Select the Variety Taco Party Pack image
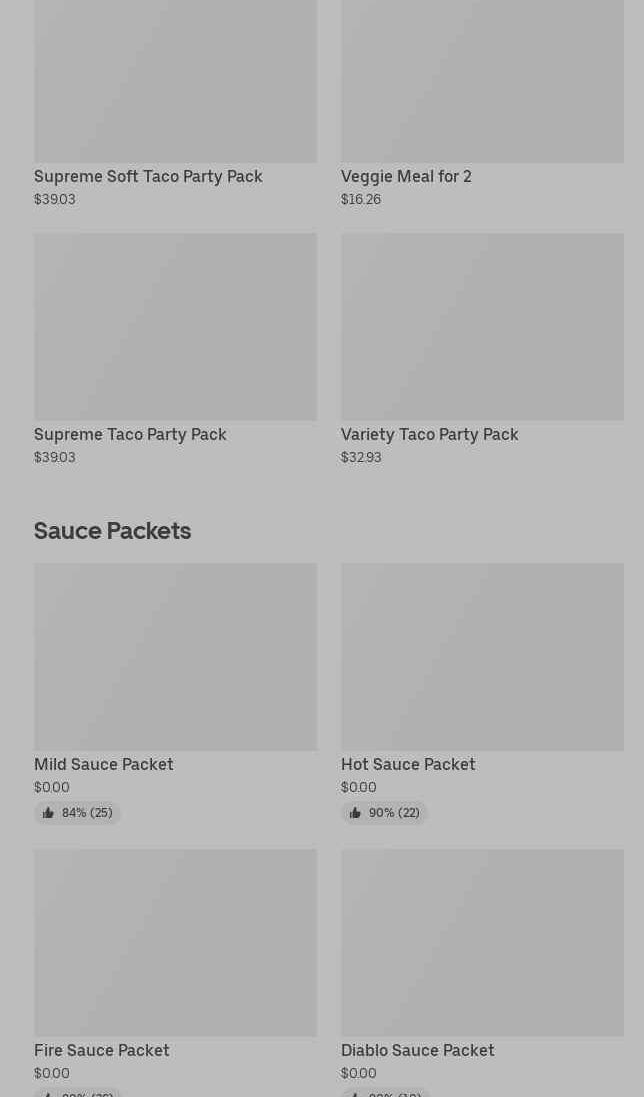644x1097 pixels. click(482, 327)
